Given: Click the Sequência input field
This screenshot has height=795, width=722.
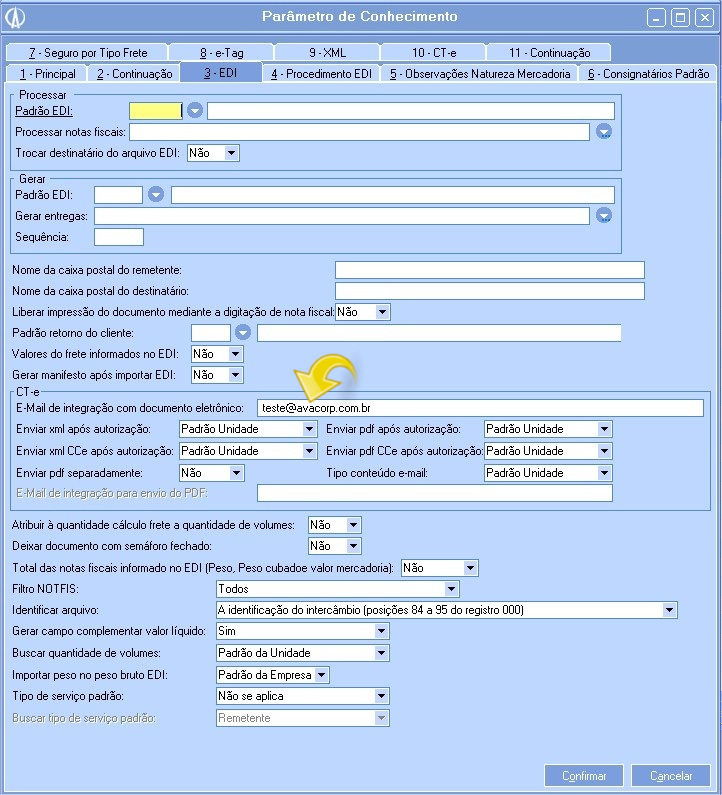Looking at the screenshot, I should coord(119,237).
